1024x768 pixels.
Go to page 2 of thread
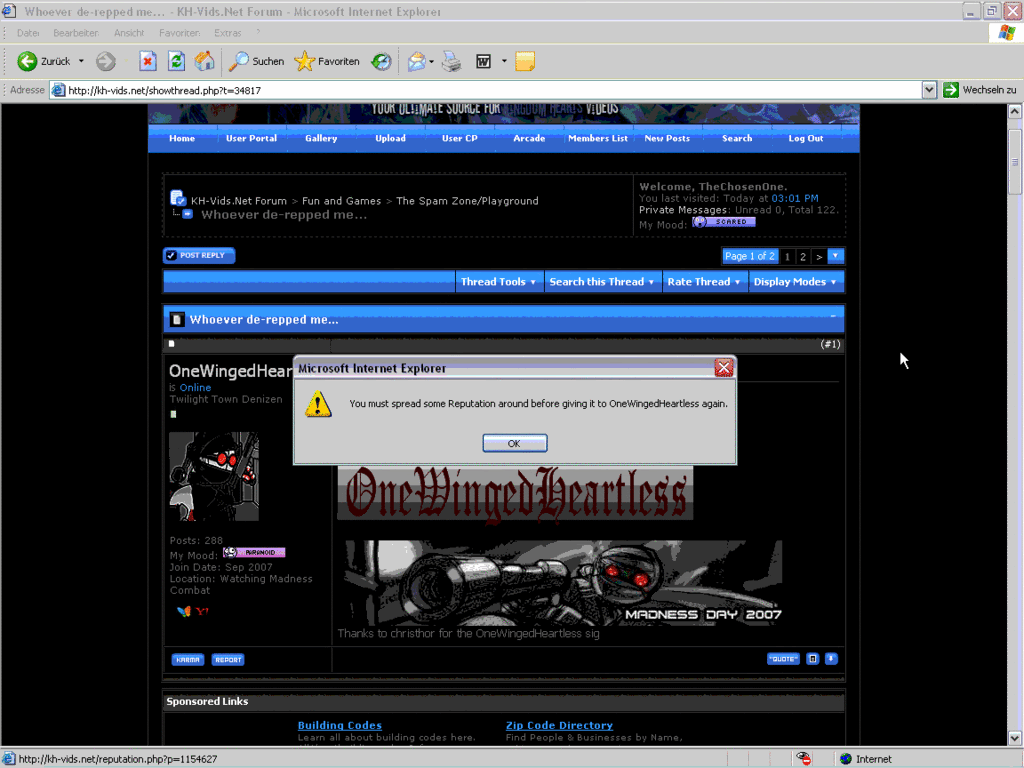click(803, 256)
